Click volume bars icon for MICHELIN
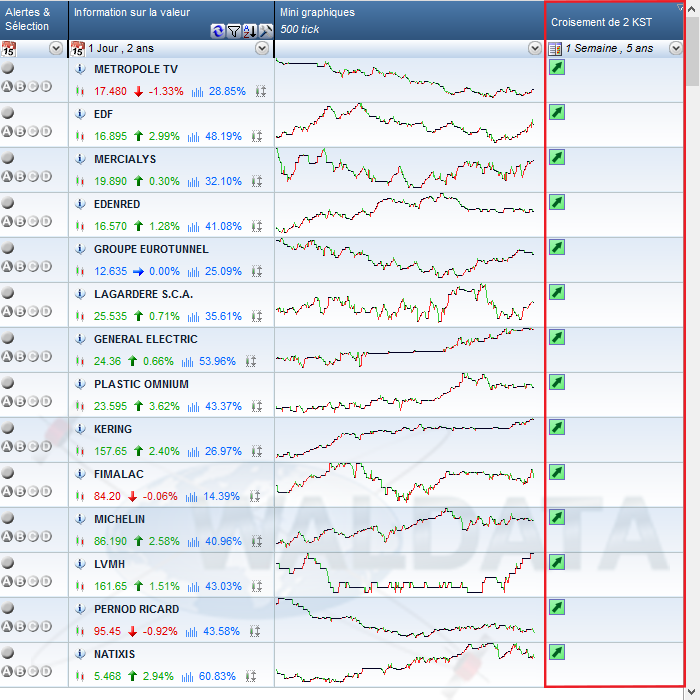 tap(193, 542)
